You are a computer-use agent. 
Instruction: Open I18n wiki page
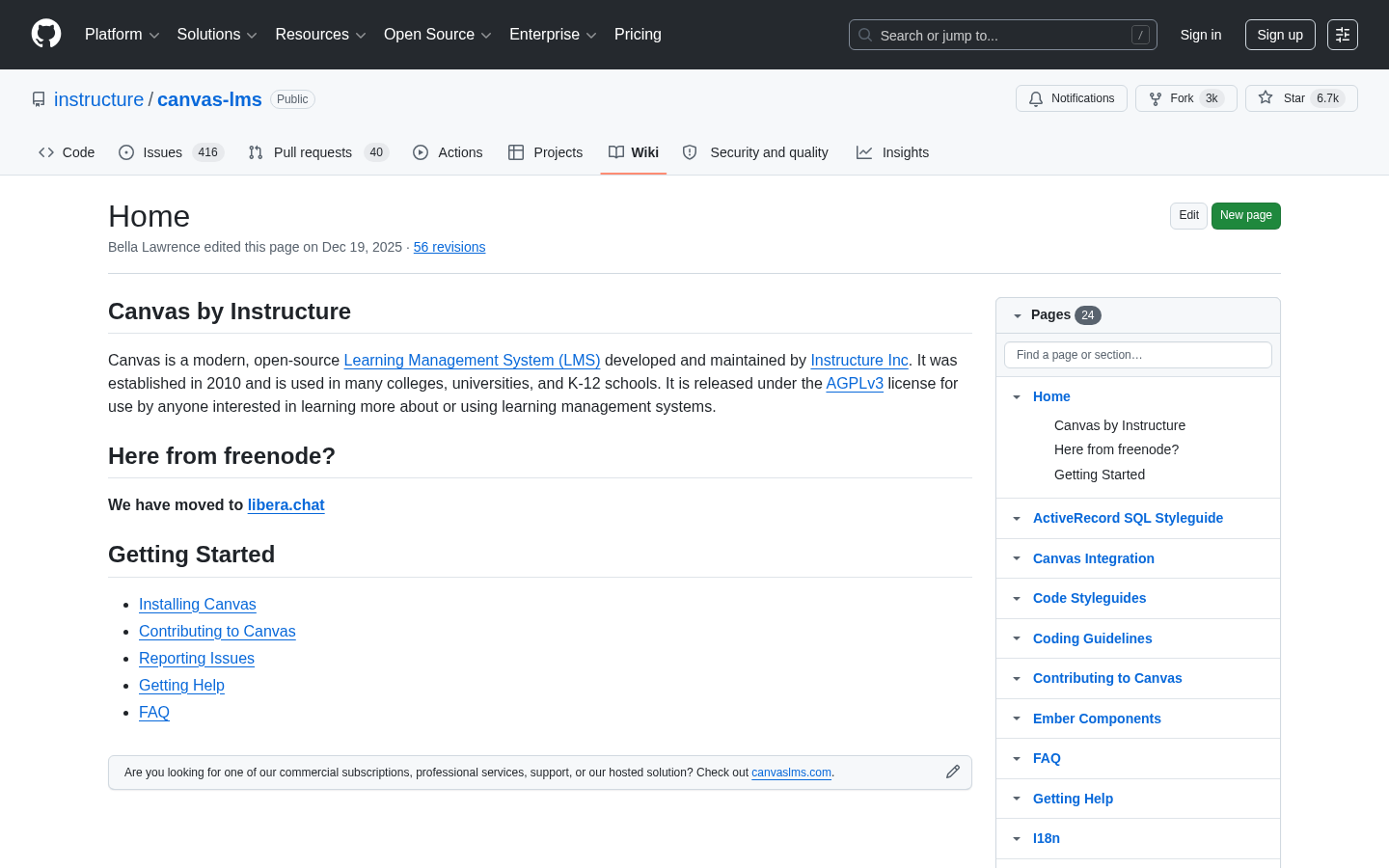coord(1047,838)
